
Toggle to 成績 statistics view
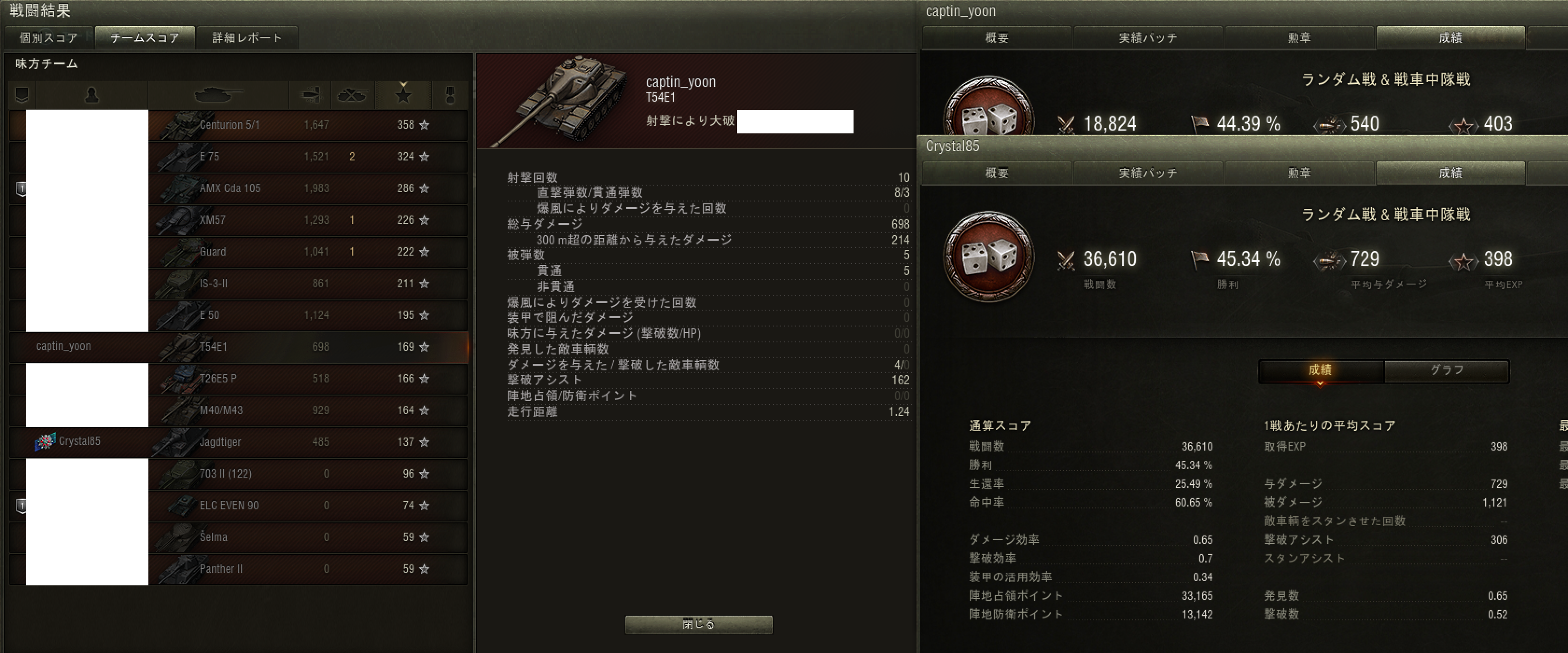click(x=1321, y=370)
